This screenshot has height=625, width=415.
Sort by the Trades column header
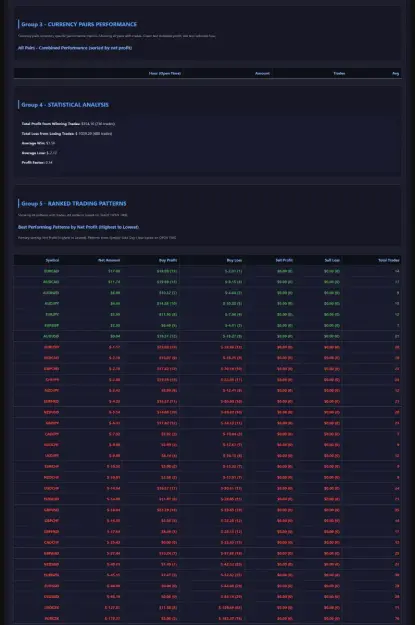[x=339, y=73]
